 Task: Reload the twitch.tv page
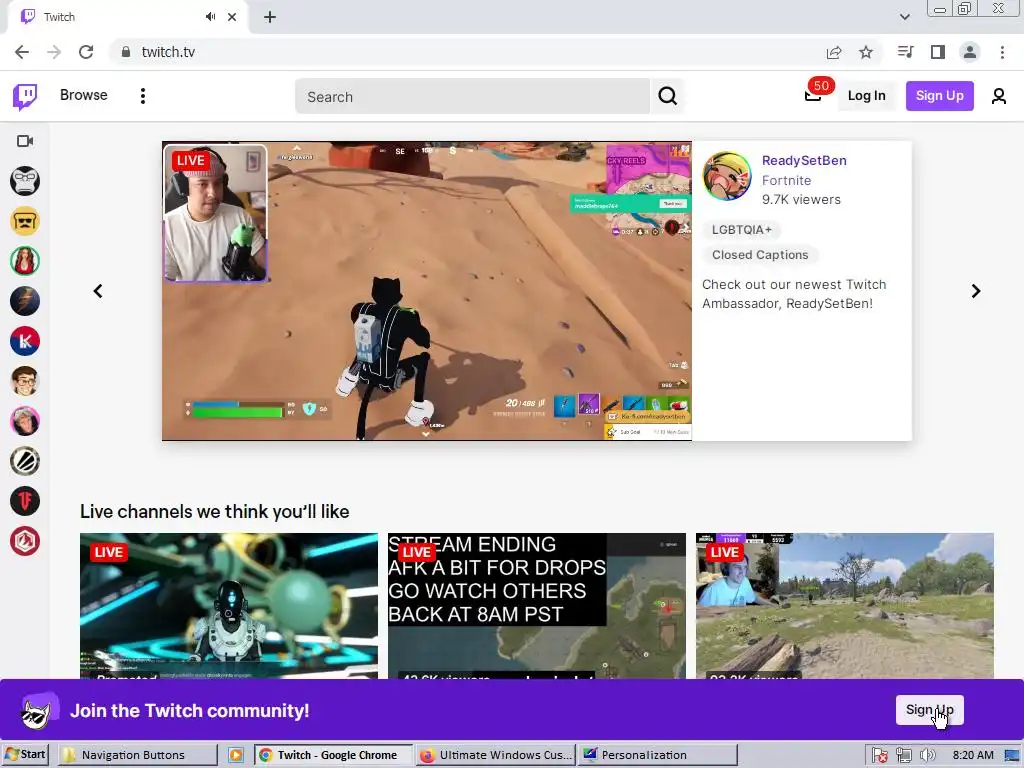click(x=86, y=52)
